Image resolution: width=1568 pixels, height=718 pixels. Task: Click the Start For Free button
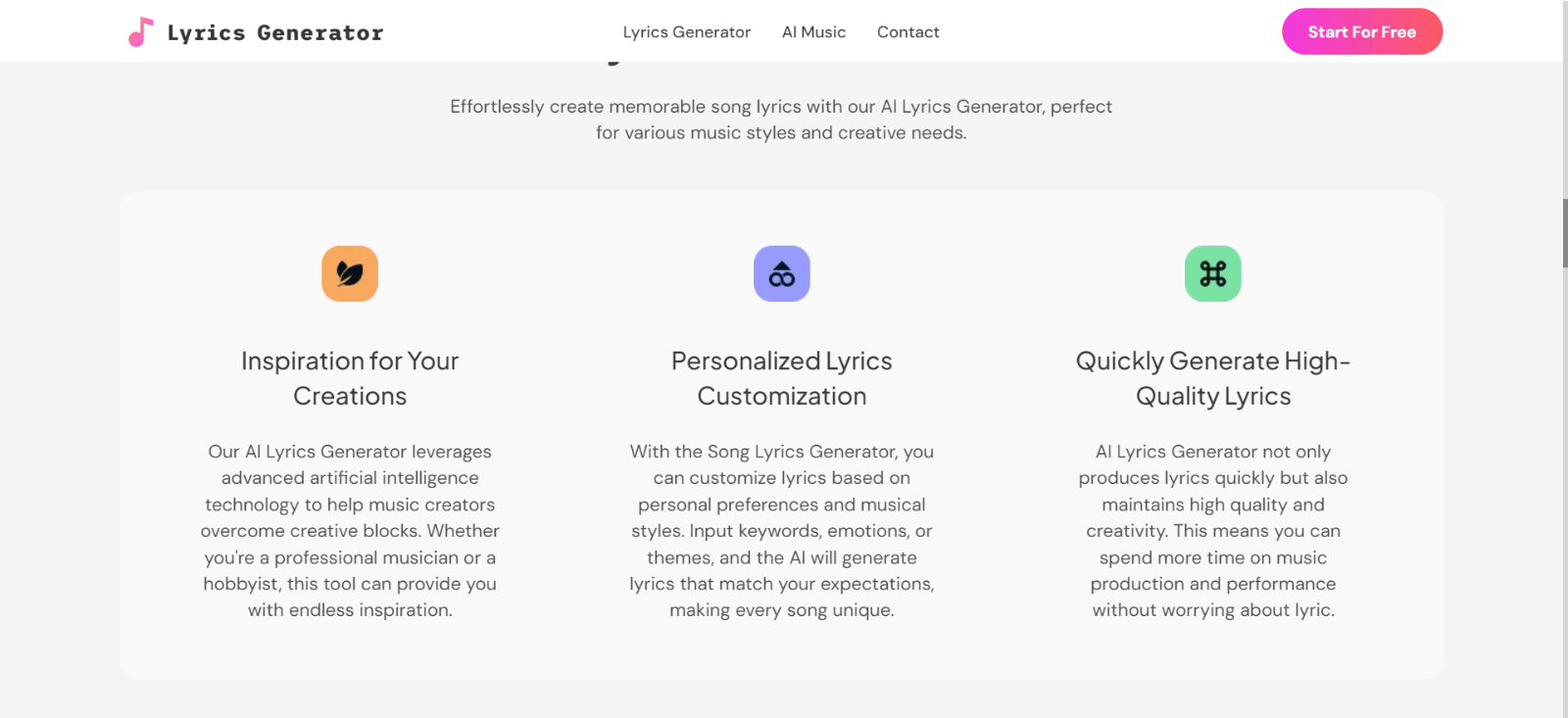coord(1361,31)
